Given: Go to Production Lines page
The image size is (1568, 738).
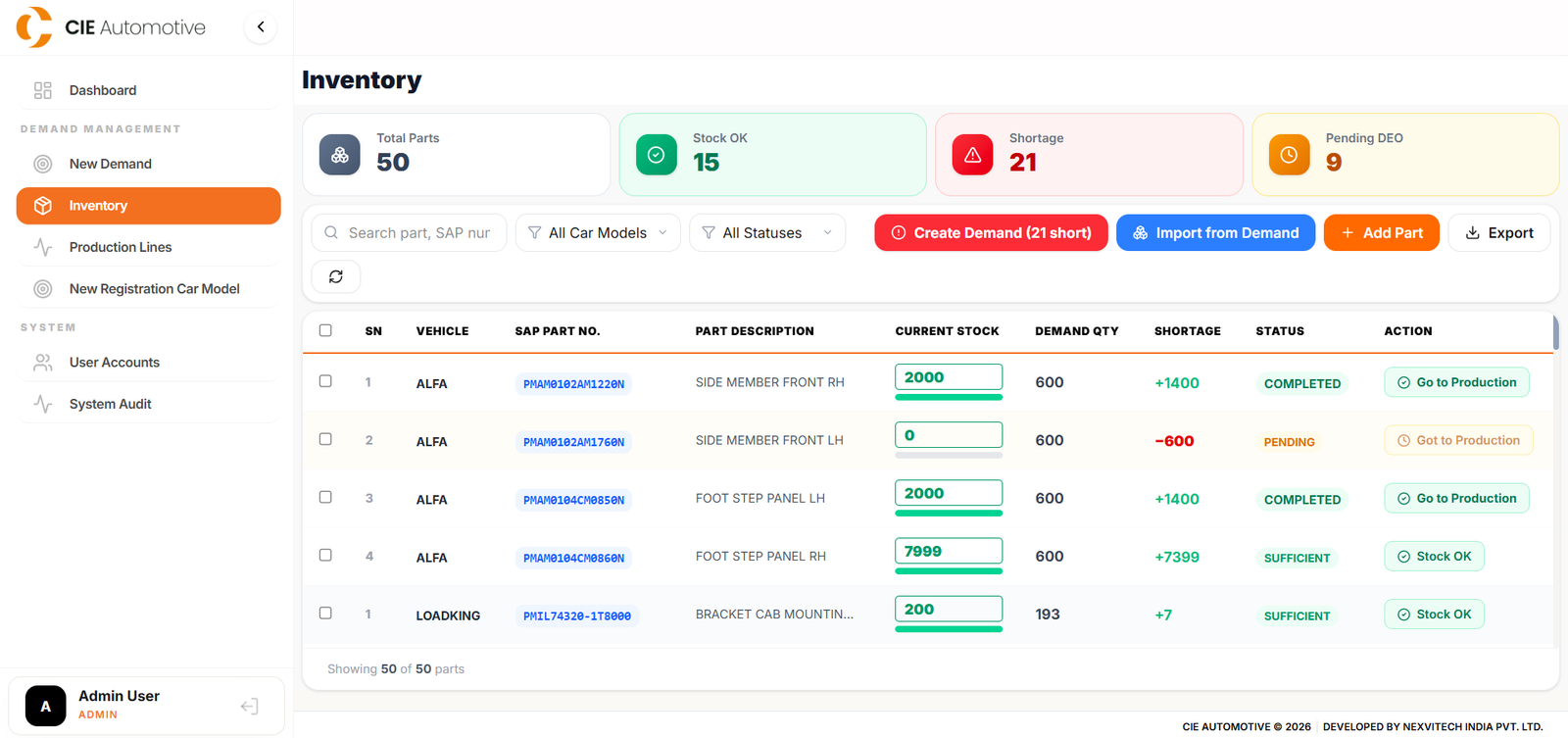Looking at the screenshot, I should [149, 247].
